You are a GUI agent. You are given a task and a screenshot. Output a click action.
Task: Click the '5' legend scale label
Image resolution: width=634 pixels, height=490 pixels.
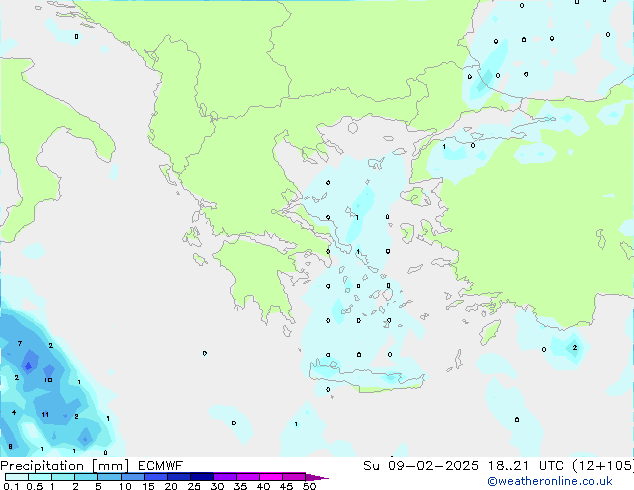(x=98, y=486)
